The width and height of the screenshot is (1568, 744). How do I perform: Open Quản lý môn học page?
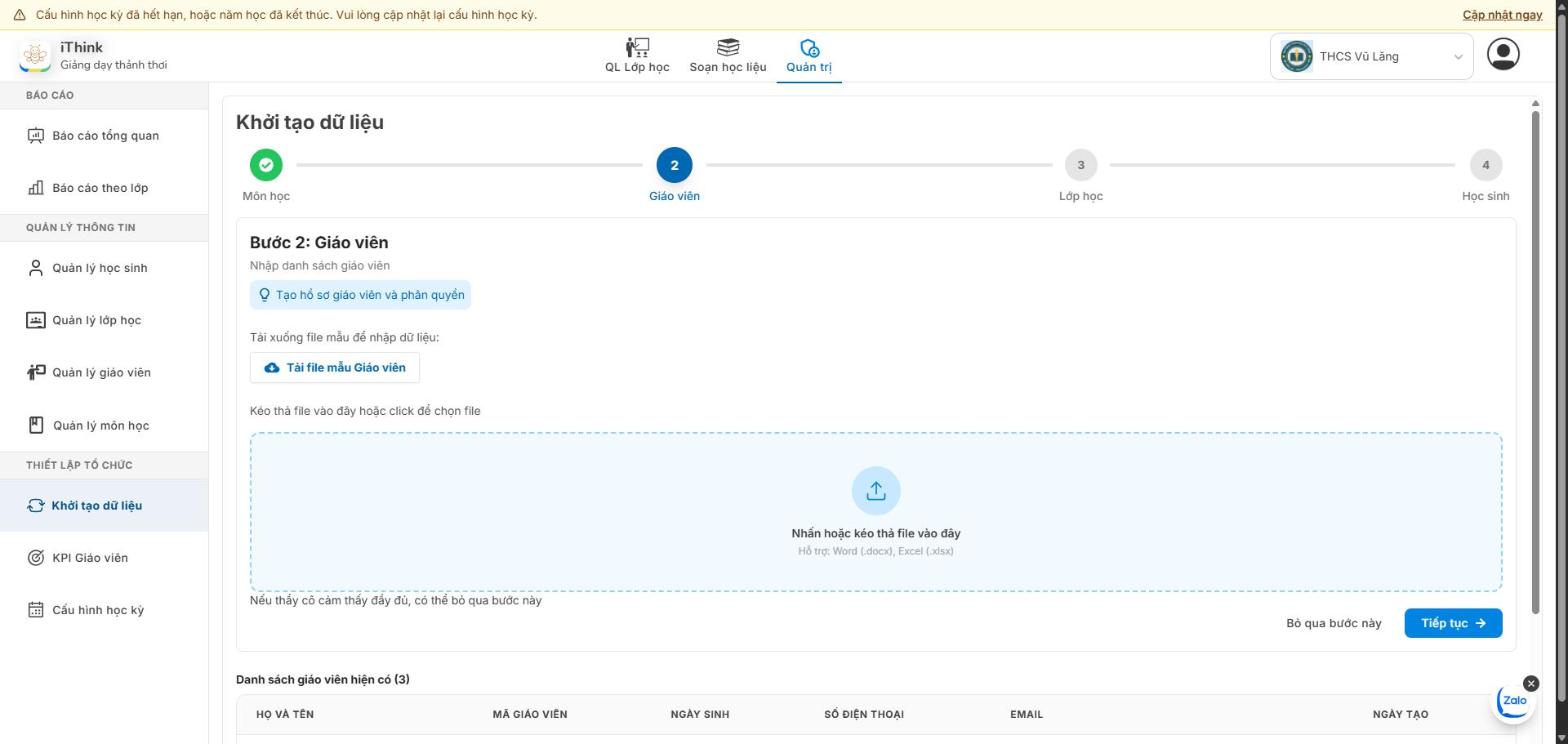[x=104, y=425]
